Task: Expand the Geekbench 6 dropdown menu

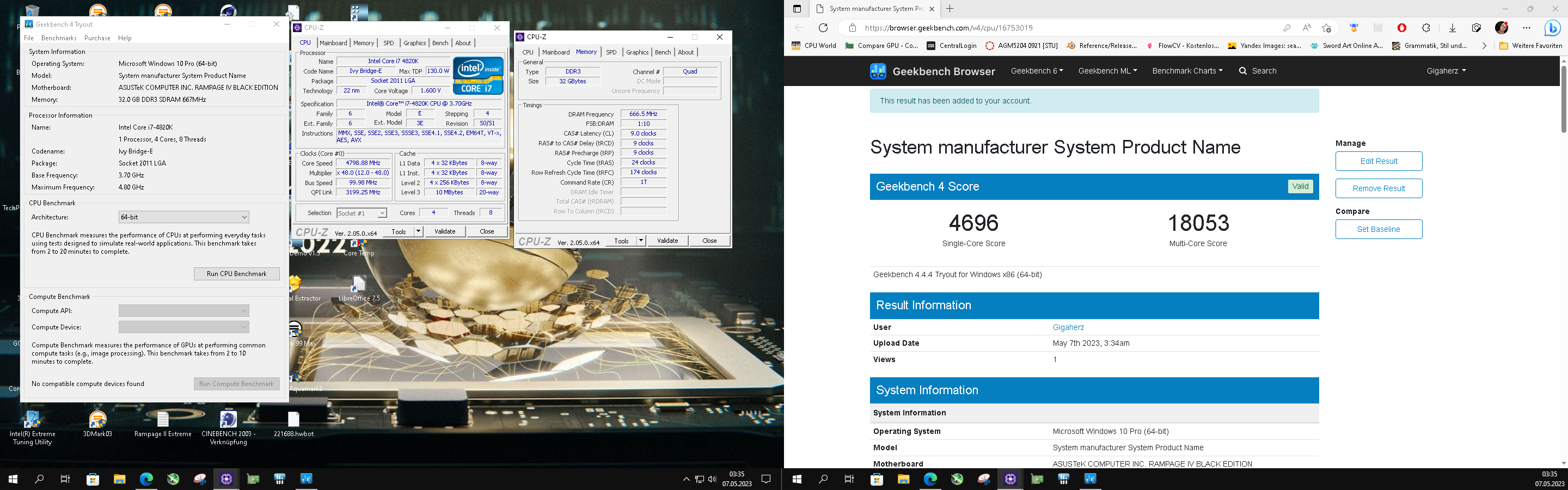Action: [1037, 71]
